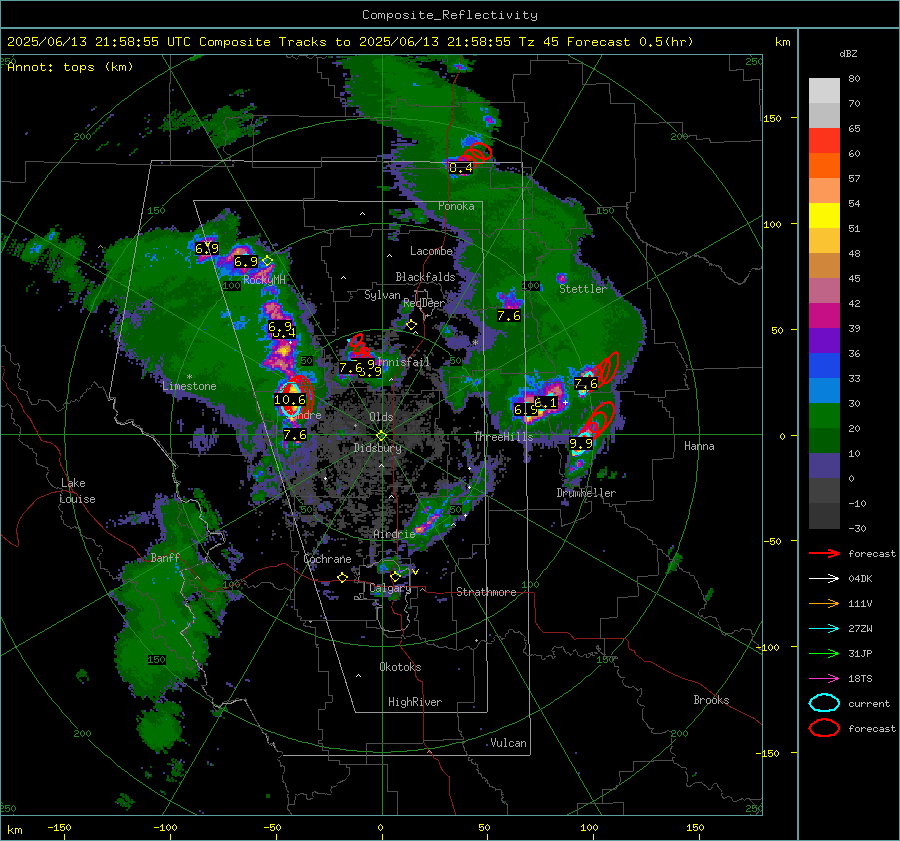Image resolution: width=900 pixels, height=841 pixels.
Task: Click the Drumheller city label
Action: point(586,493)
